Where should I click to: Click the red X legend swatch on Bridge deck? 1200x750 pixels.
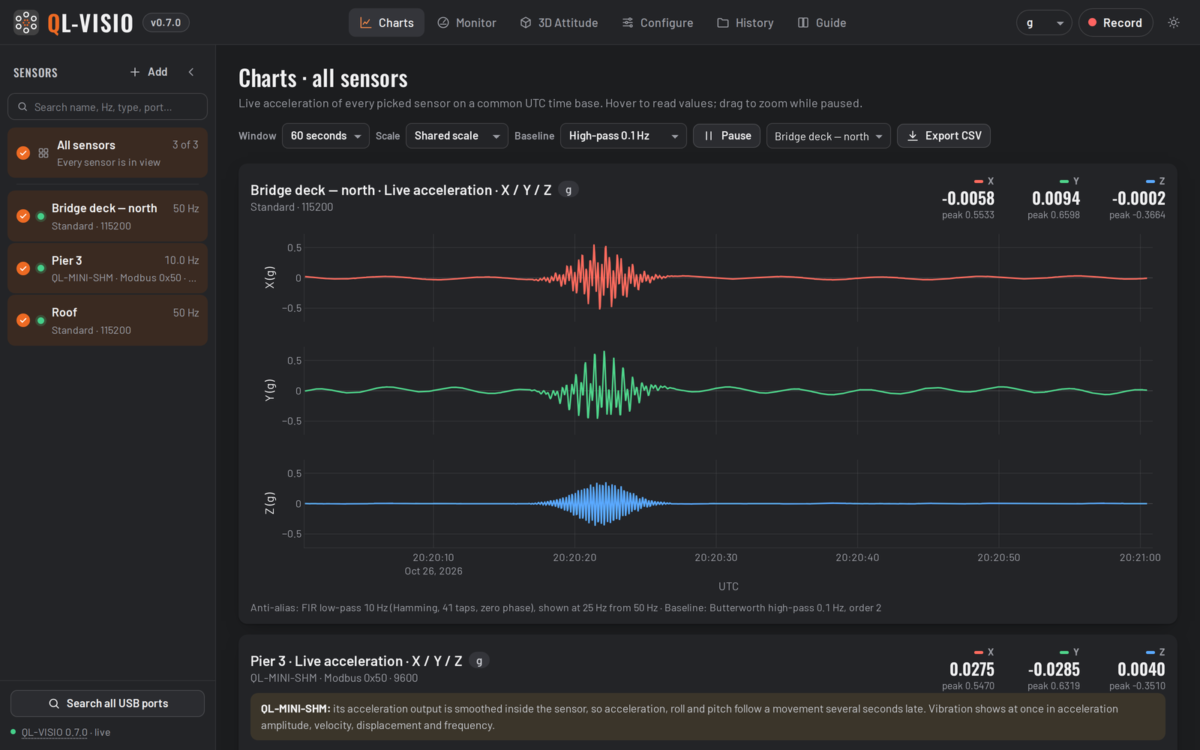tap(979, 181)
